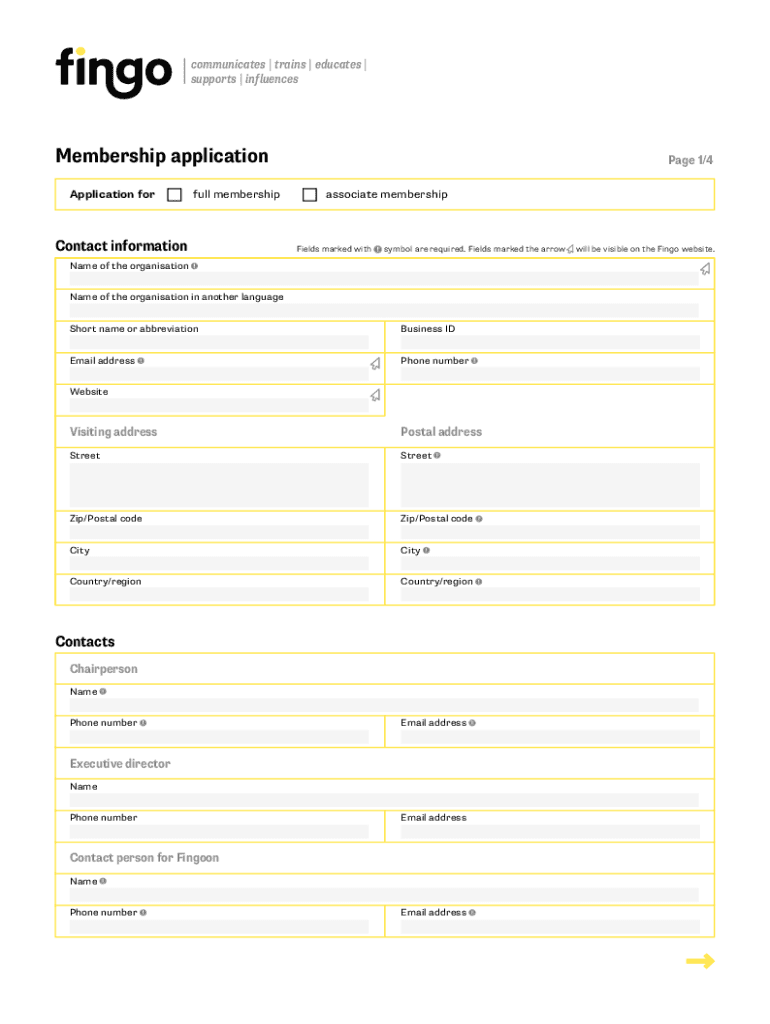
Task: Click Contact person for Fingoon Name field
Action: click(384, 894)
